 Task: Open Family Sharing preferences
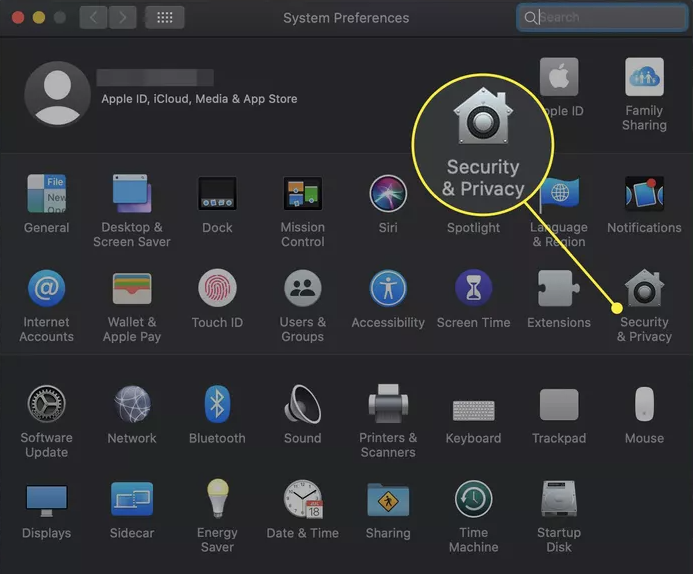[x=644, y=77]
